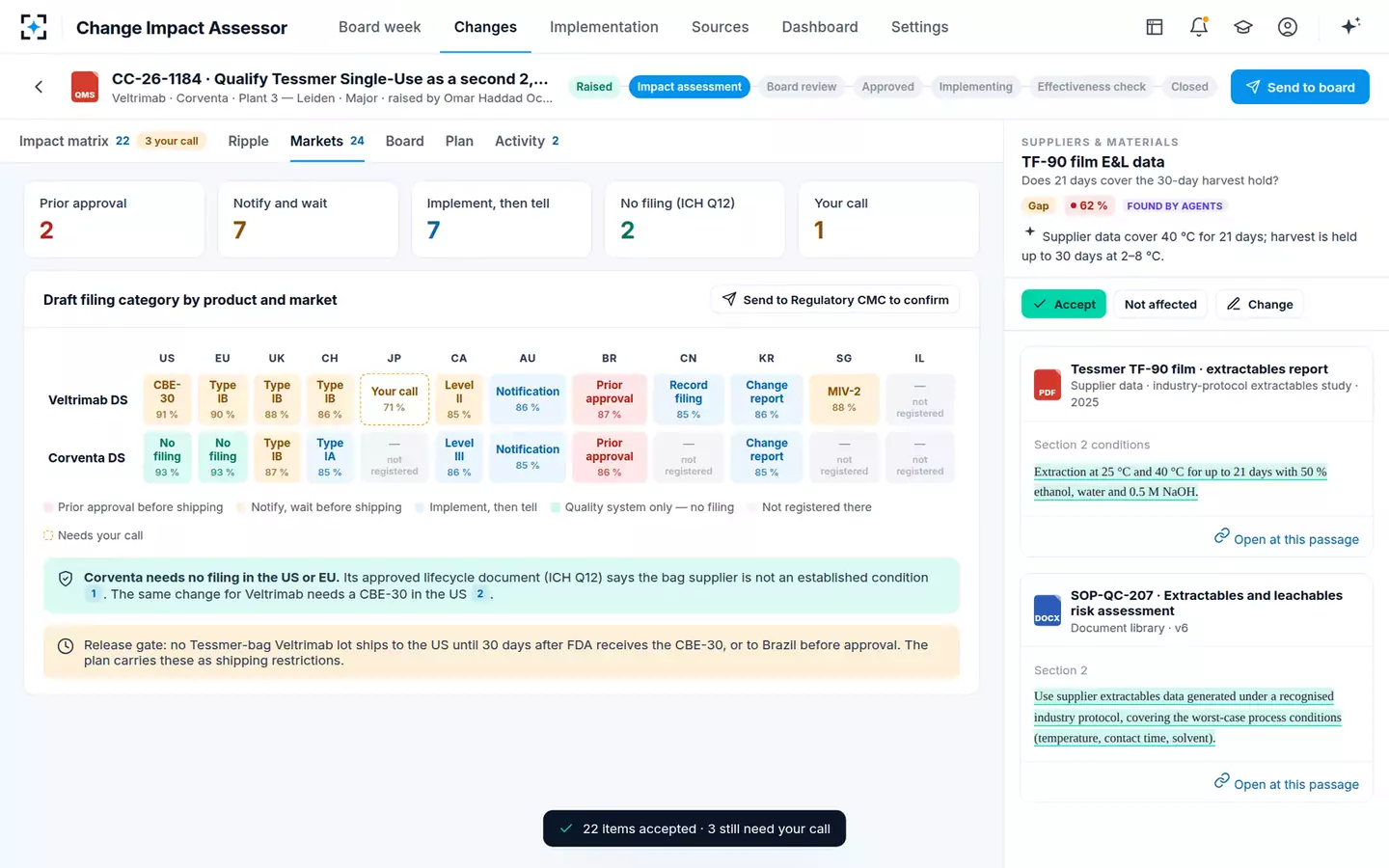Open the learning cap icon
The width and height of the screenshot is (1389, 868).
pyautogui.click(x=1243, y=27)
